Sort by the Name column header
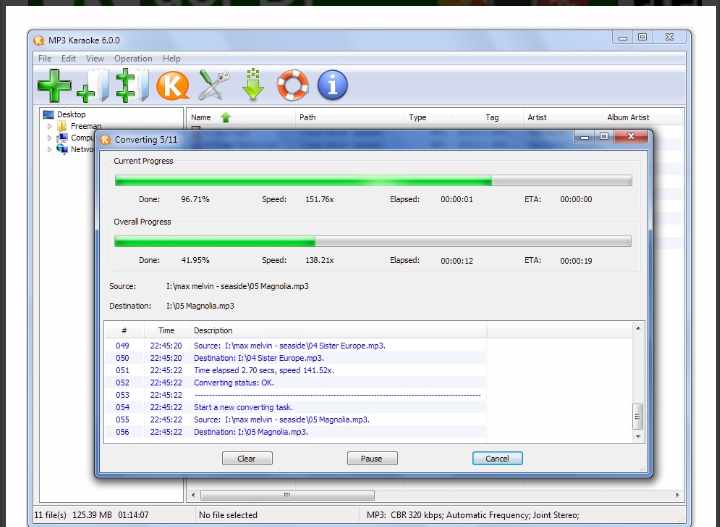The height and width of the screenshot is (527, 720). [201, 118]
